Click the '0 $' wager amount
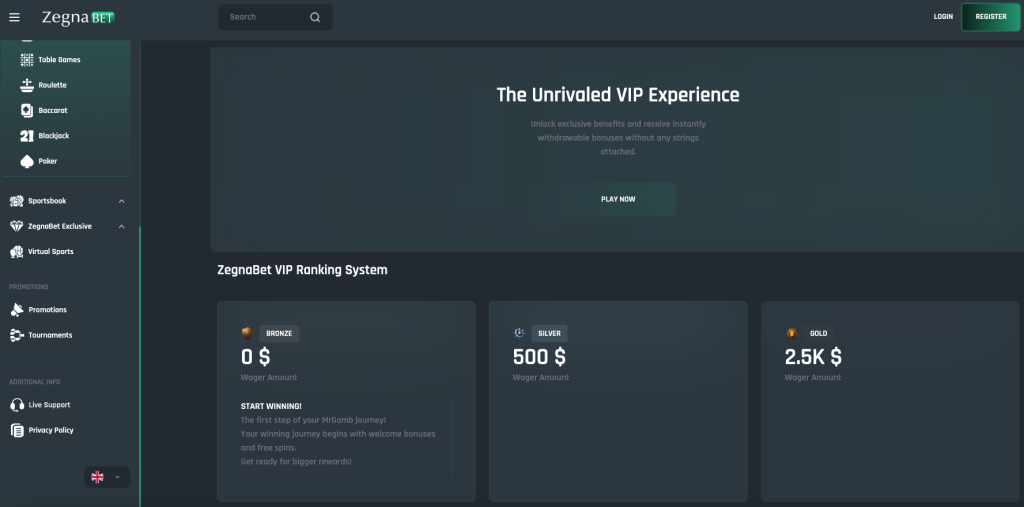The image size is (1024, 507). [x=255, y=357]
